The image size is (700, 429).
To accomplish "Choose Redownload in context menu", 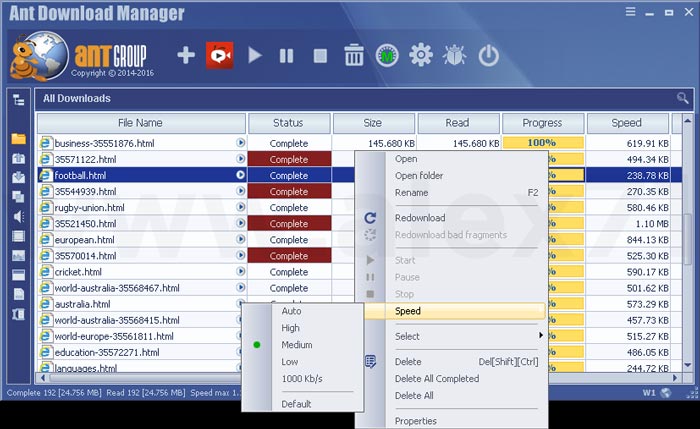I will tap(420, 218).
